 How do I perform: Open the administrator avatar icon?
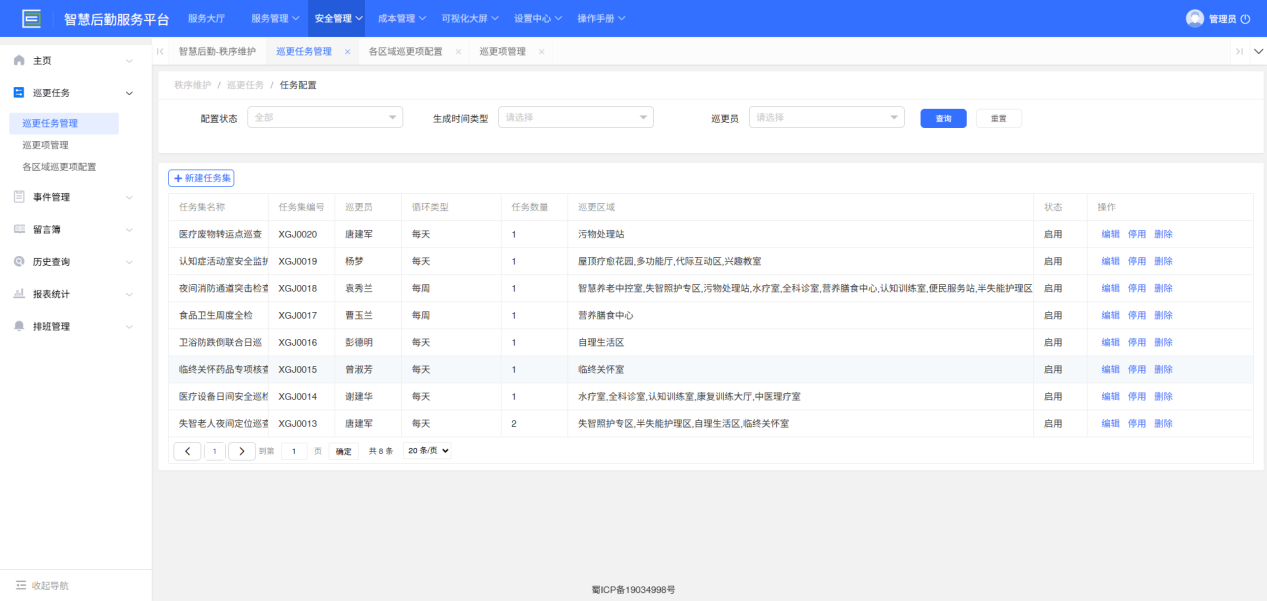point(1194,18)
